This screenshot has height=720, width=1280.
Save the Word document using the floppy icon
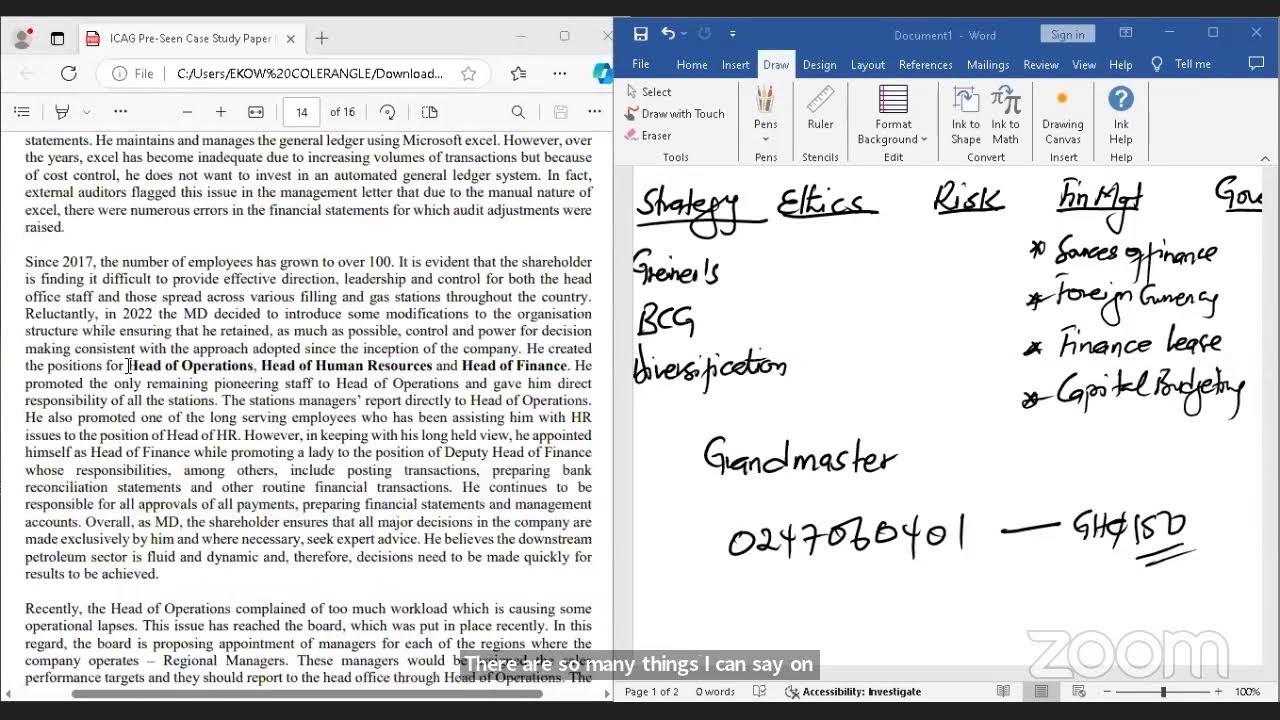click(640, 34)
